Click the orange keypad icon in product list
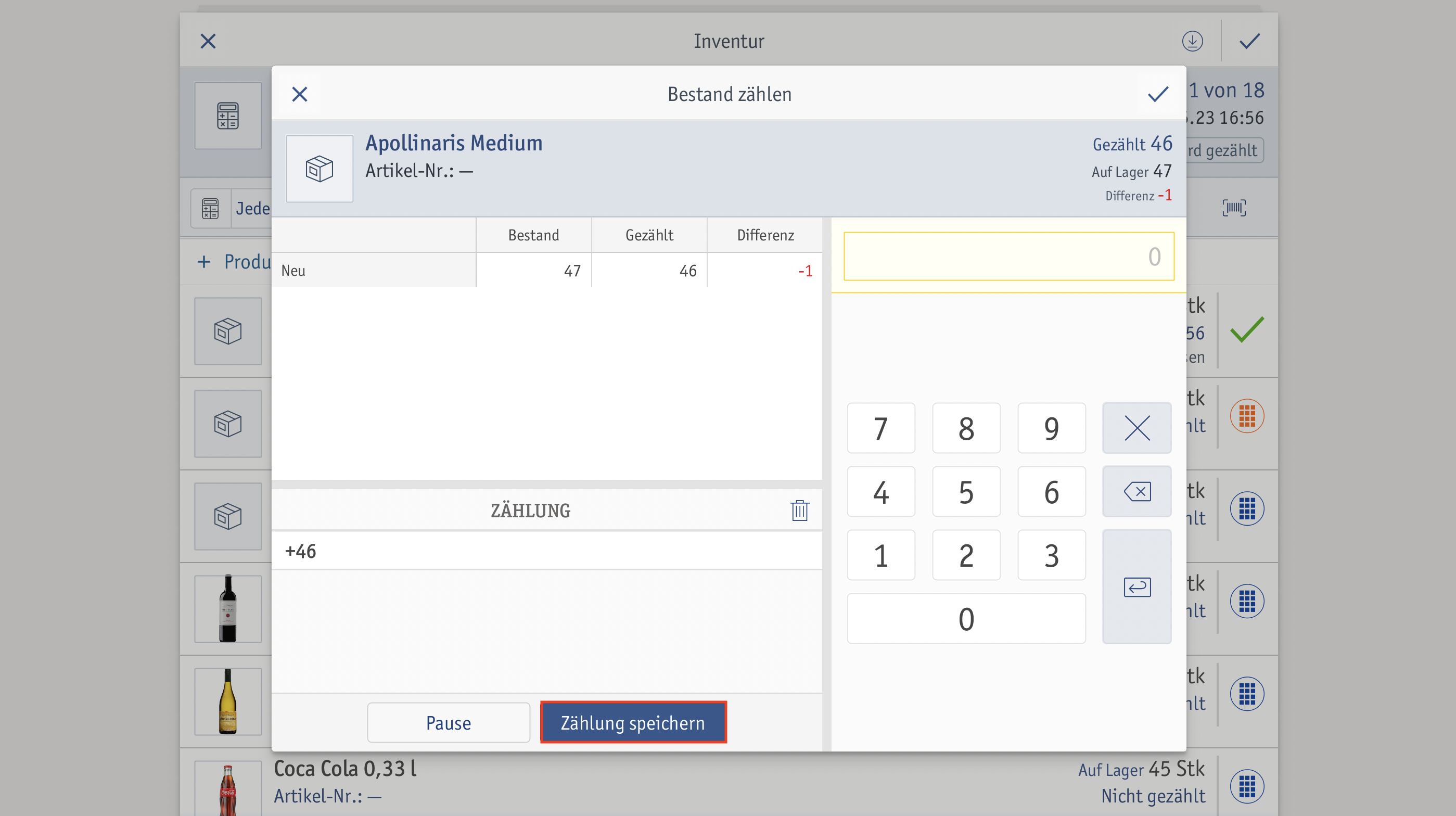This screenshot has width=1456, height=816. tap(1247, 416)
